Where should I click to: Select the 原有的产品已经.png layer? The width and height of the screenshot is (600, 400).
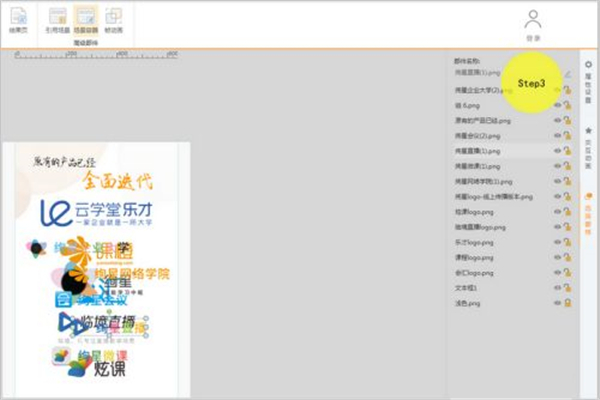click(484, 120)
